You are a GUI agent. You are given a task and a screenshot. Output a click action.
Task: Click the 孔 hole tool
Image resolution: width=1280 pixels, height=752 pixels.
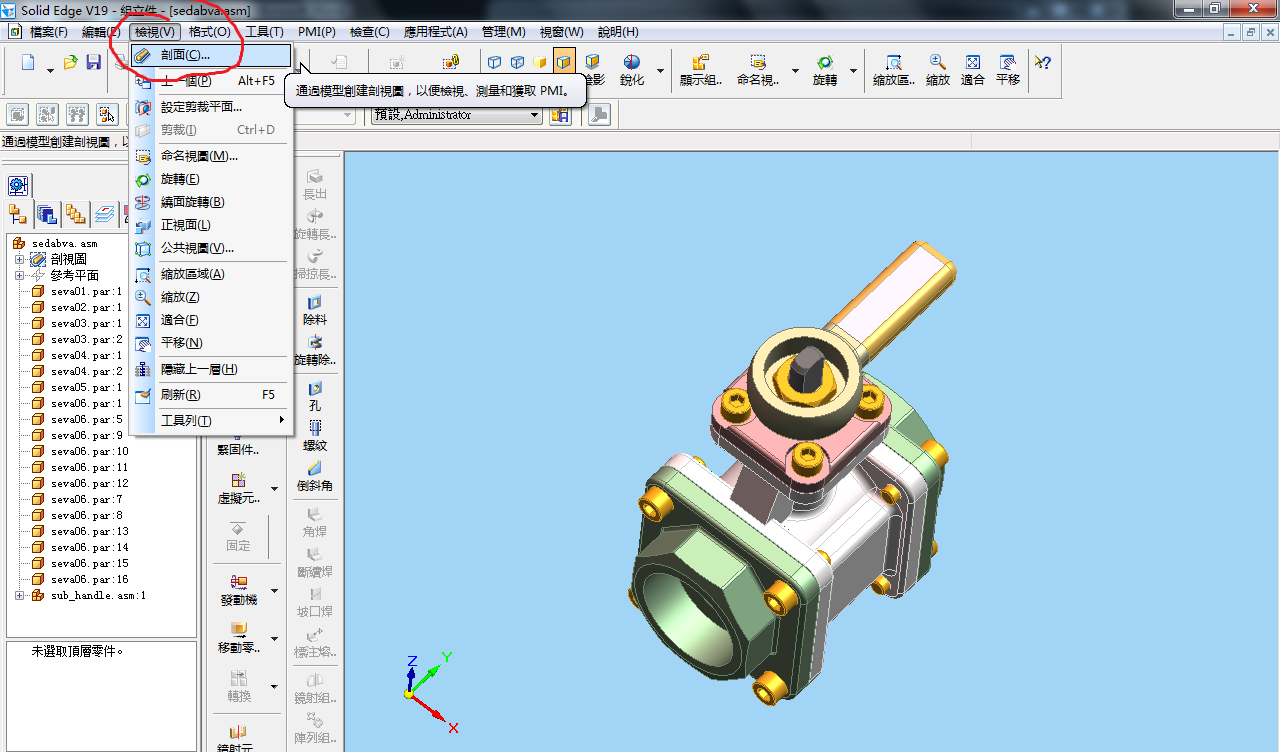315,396
